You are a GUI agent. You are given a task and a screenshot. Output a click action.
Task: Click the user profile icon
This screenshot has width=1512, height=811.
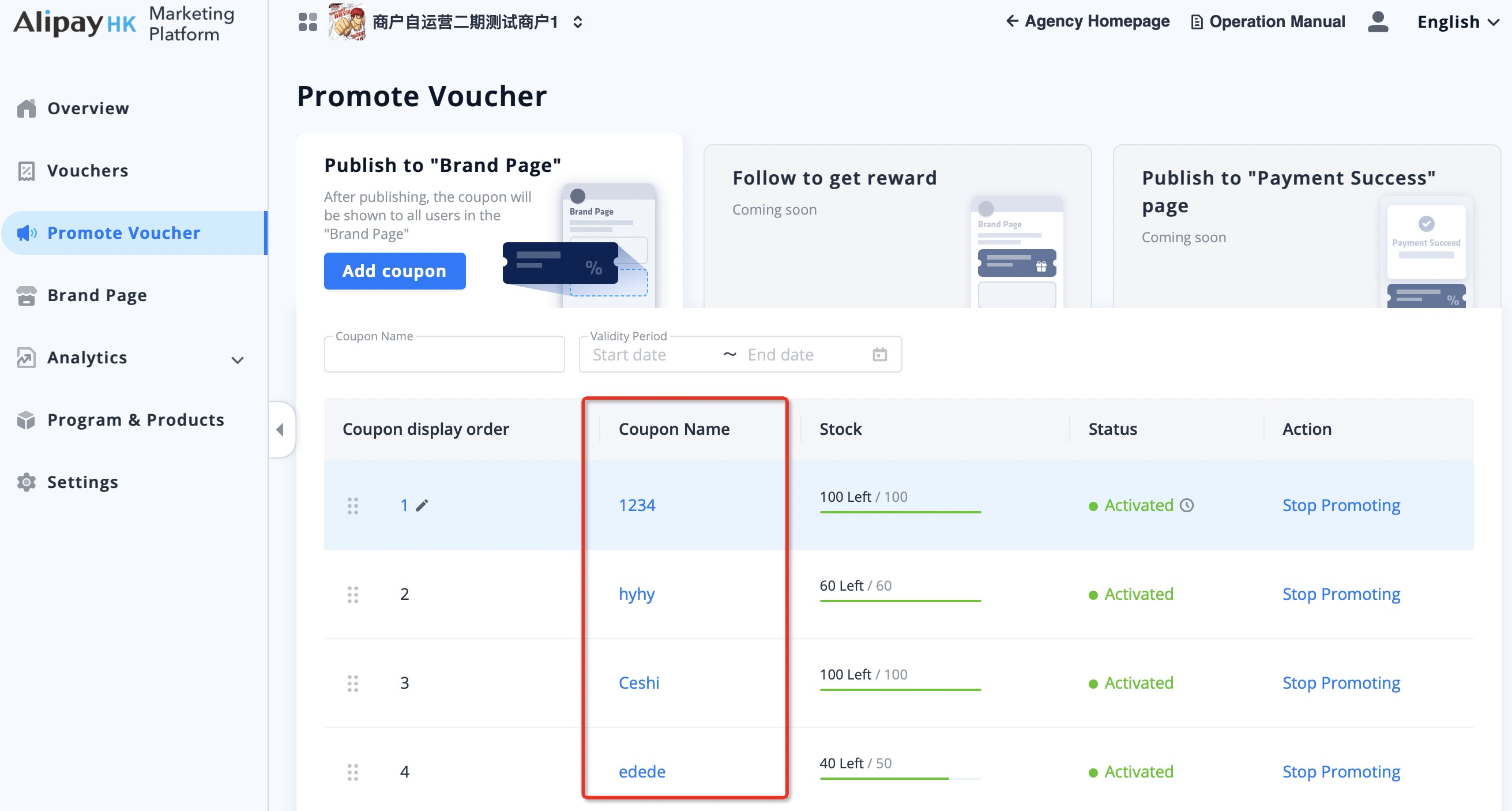click(1378, 22)
